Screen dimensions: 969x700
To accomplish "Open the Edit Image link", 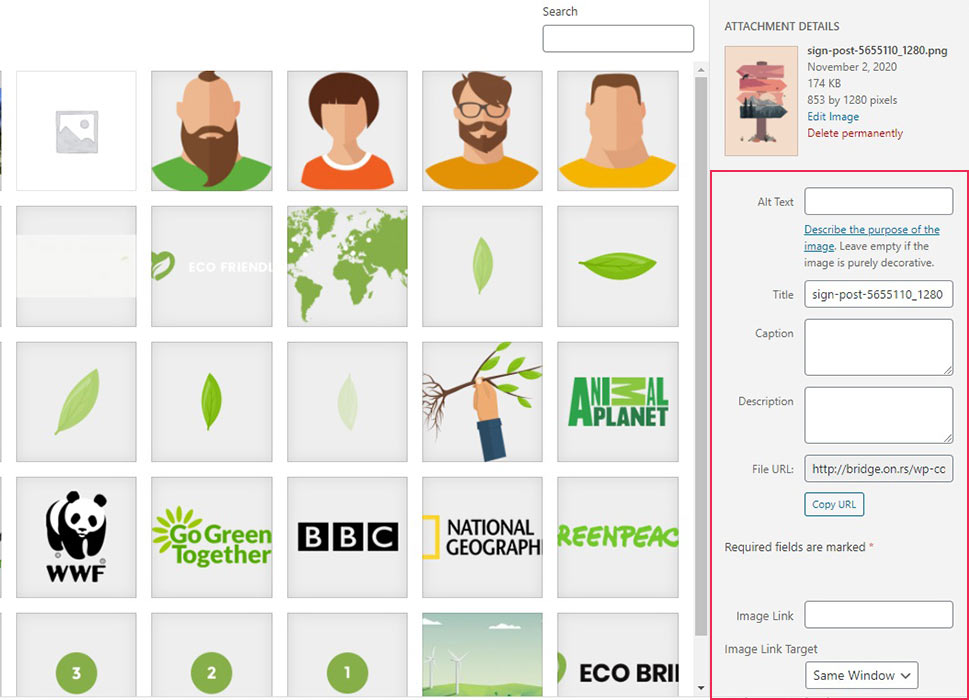I will pyautogui.click(x=833, y=117).
